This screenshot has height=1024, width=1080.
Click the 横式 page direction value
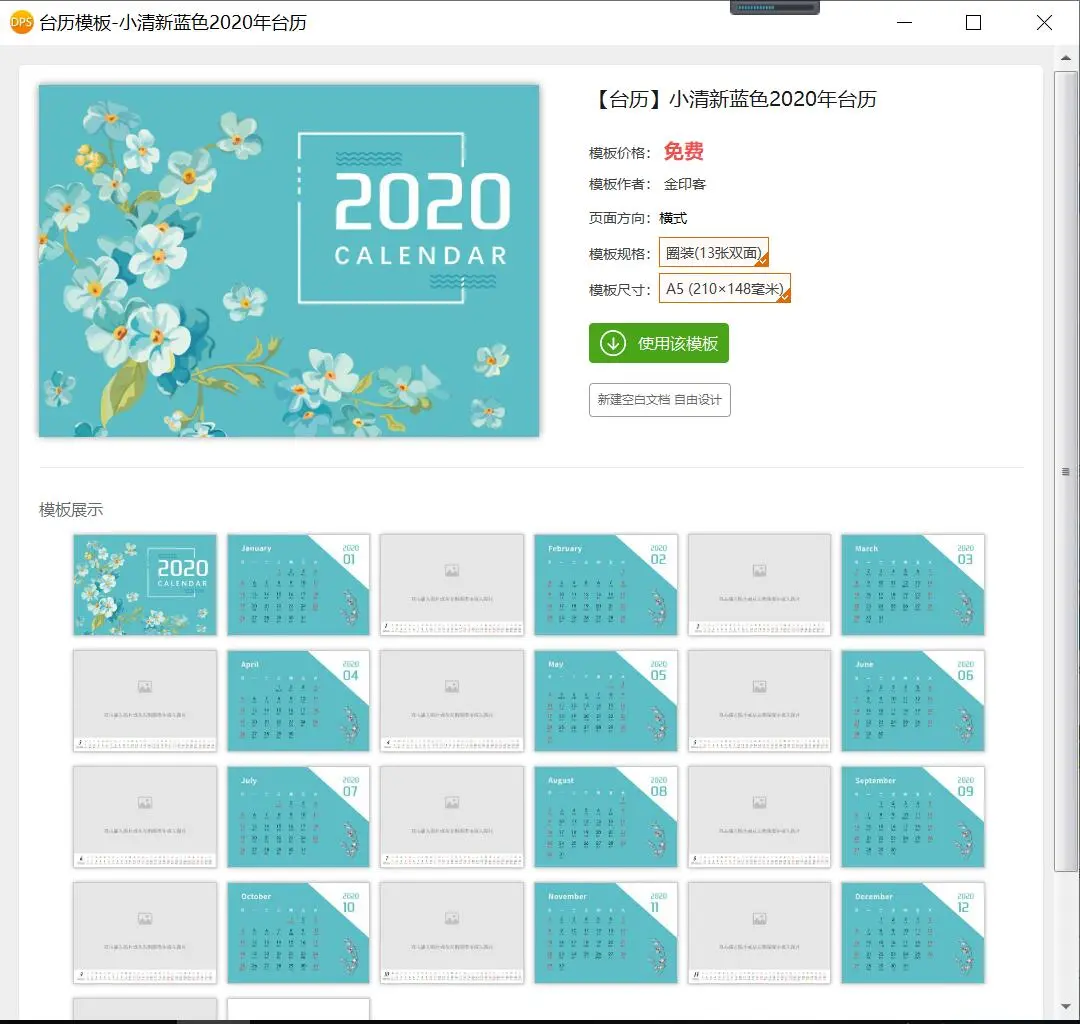[x=673, y=218]
